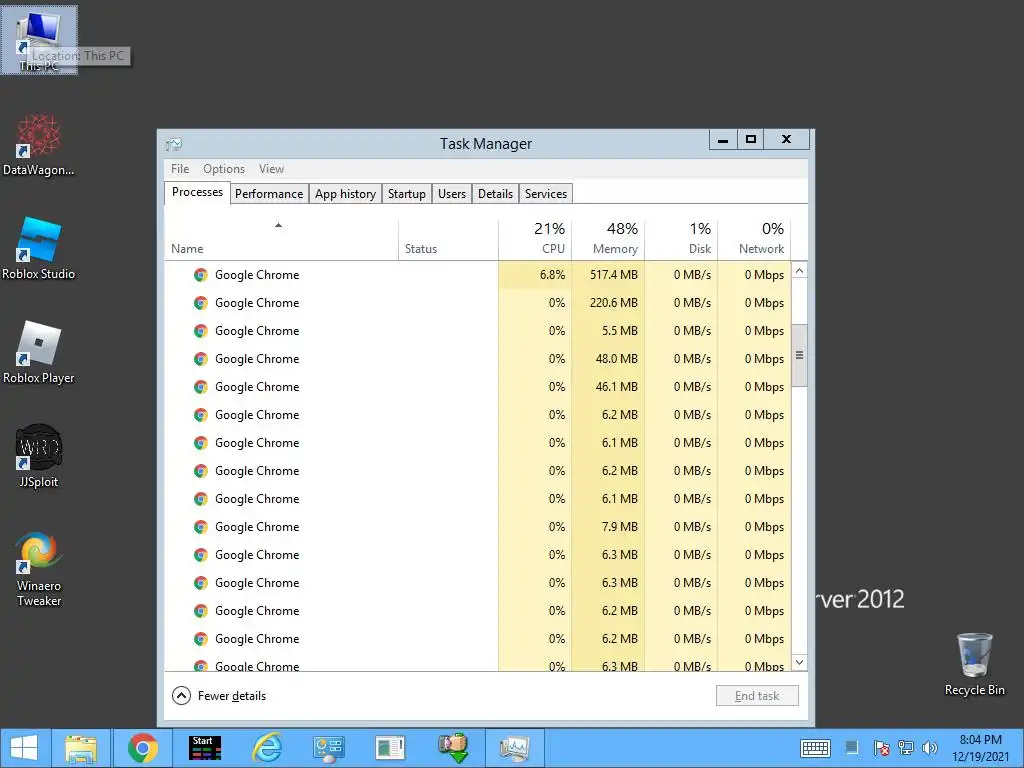Open the Server Manager taskbar icon
Image resolution: width=1024 pixels, height=768 pixels.
[x=391, y=748]
